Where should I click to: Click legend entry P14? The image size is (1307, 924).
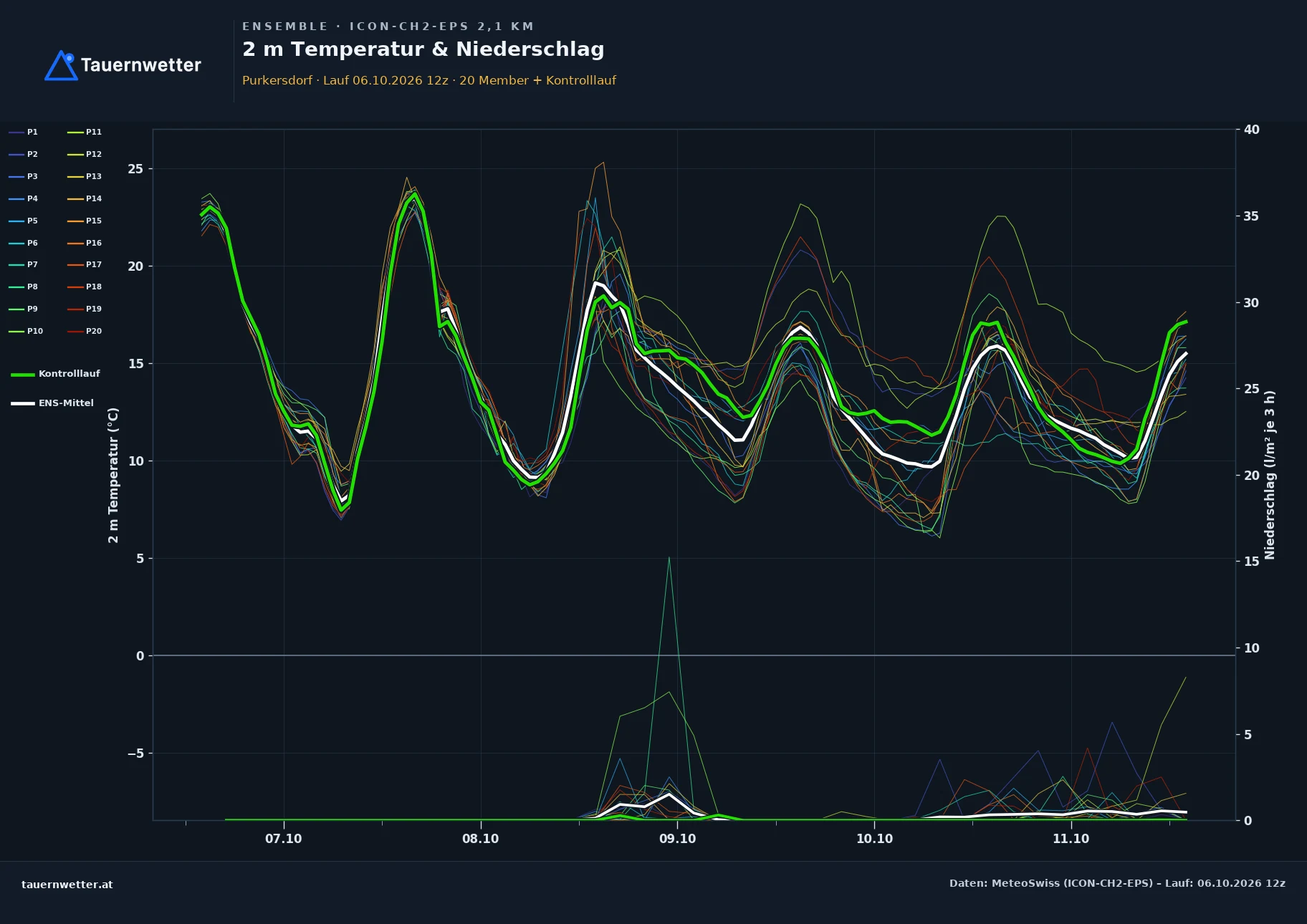coord(85,198)
